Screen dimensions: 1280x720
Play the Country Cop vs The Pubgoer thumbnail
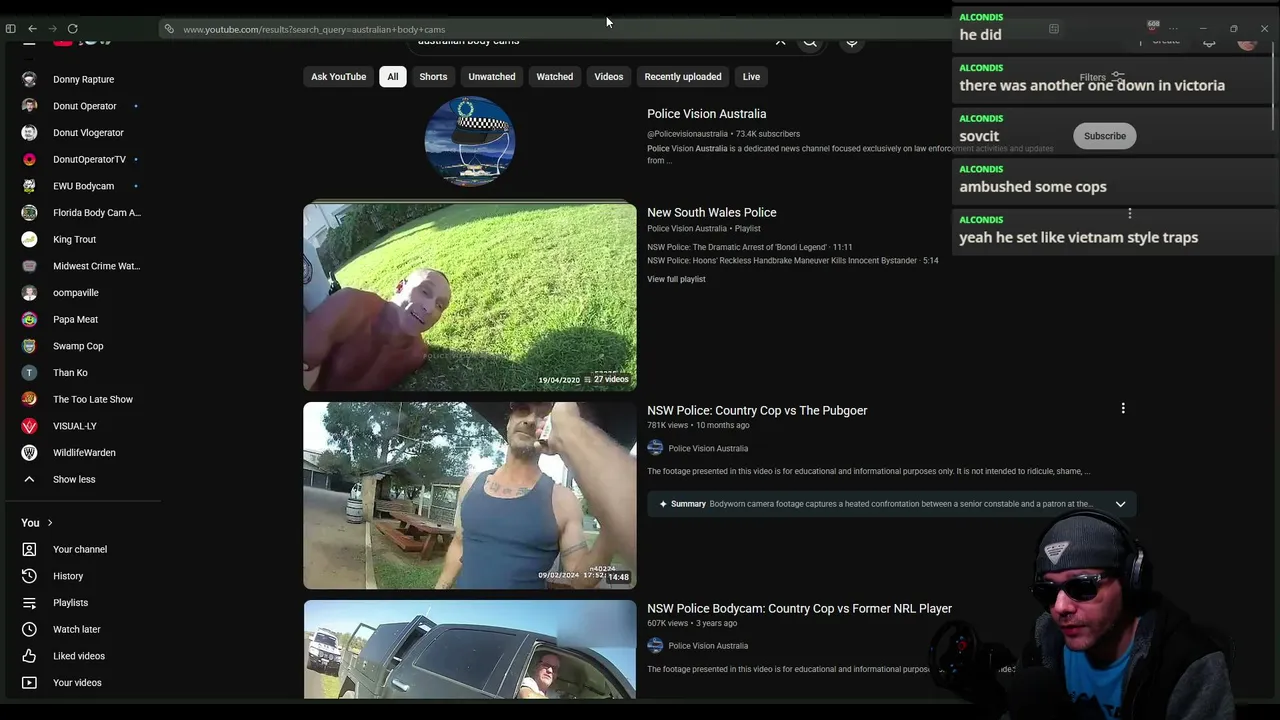[470, 496]
